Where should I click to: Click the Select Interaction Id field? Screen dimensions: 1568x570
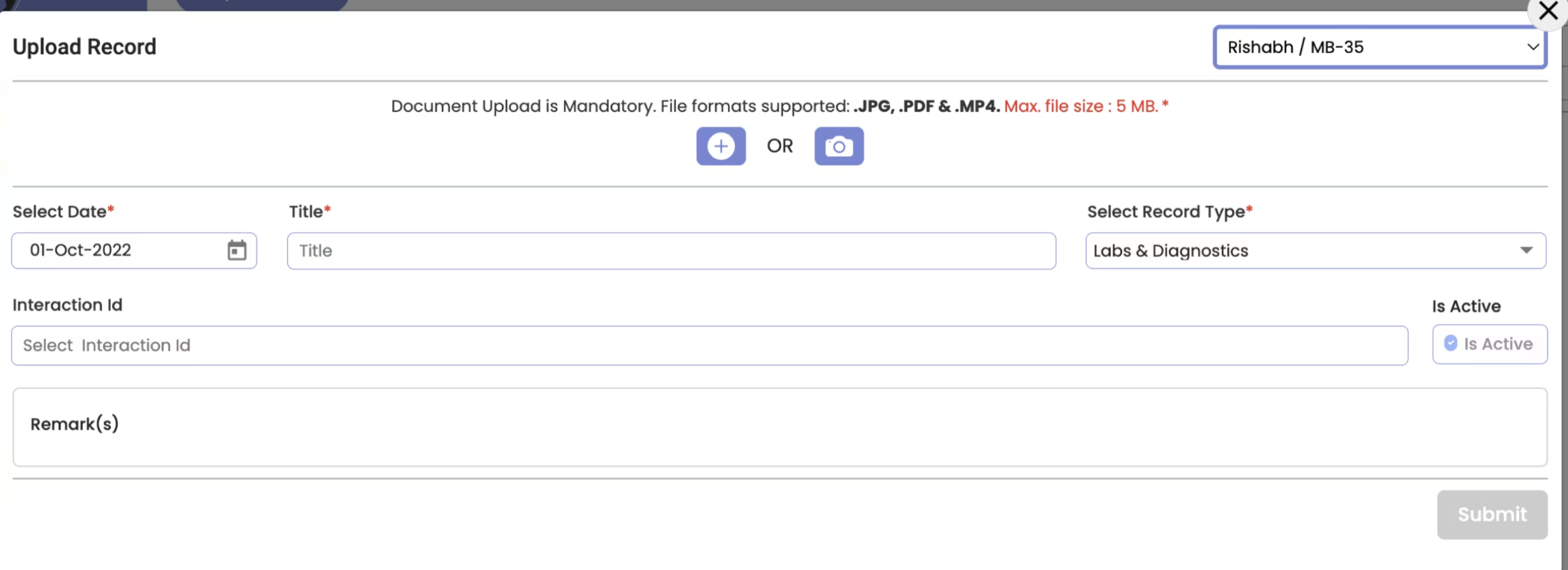pyautogui.click(x=709, y=345)
